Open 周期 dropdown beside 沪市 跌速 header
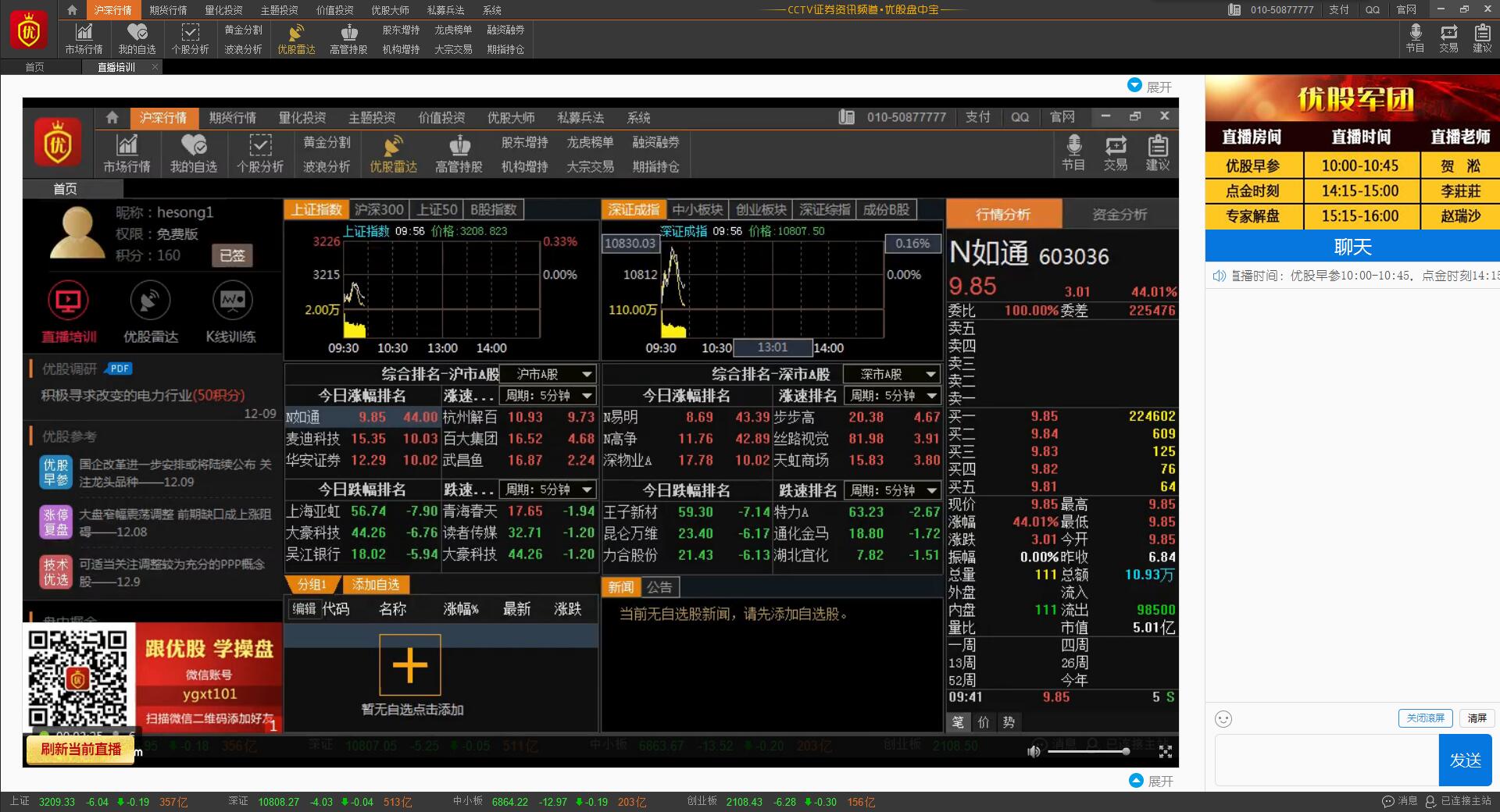 click(x=548, y=490)
